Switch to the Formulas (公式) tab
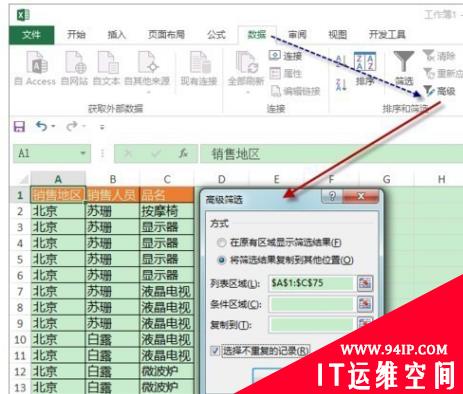The width and height of the screenshot is (463, 394). (x=216, y=35)
